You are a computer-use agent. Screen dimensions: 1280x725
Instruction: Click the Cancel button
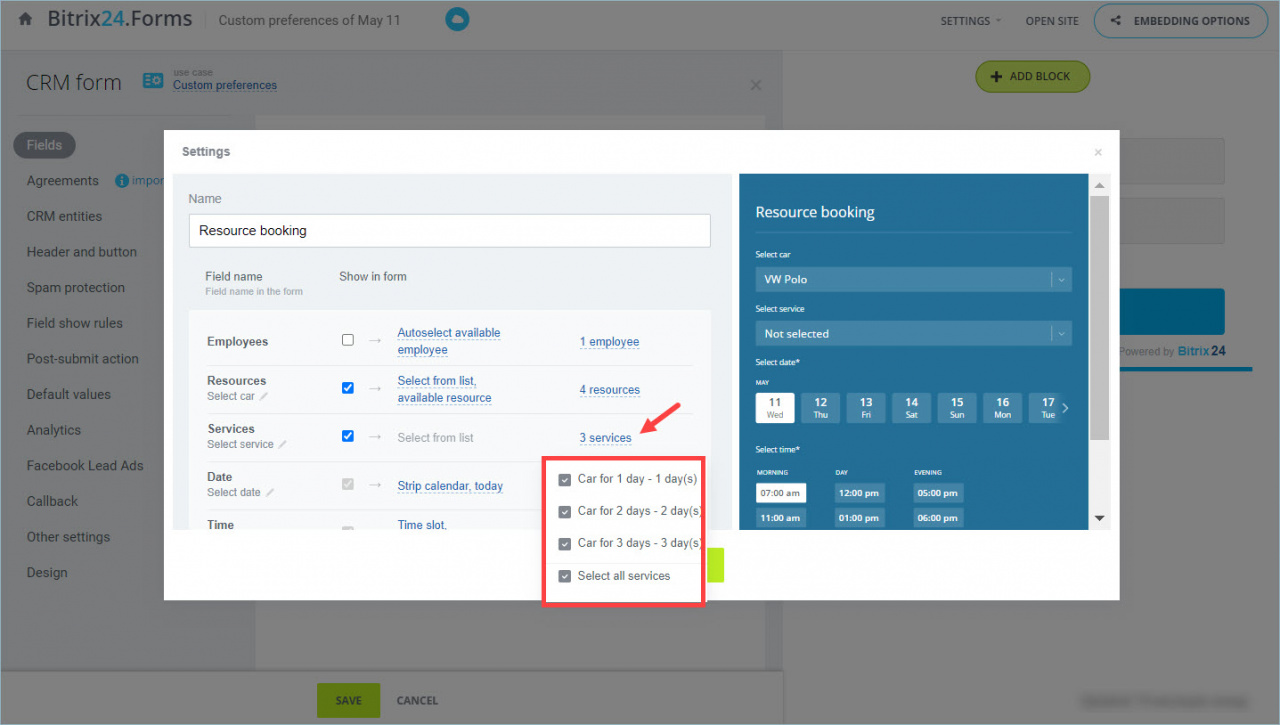click(x=417, y=701)
